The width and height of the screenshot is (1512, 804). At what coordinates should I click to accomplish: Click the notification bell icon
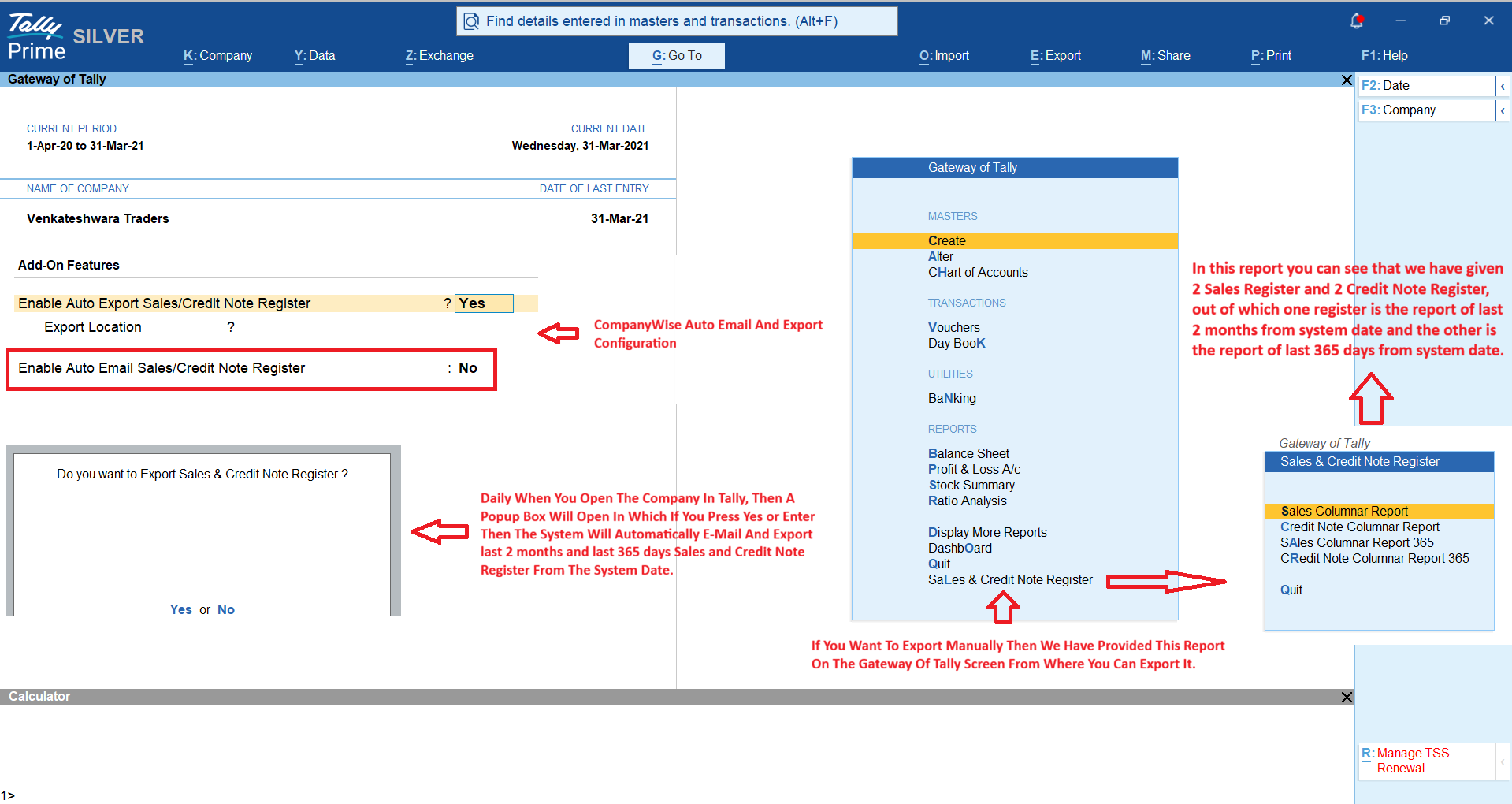click(1357, 21)
